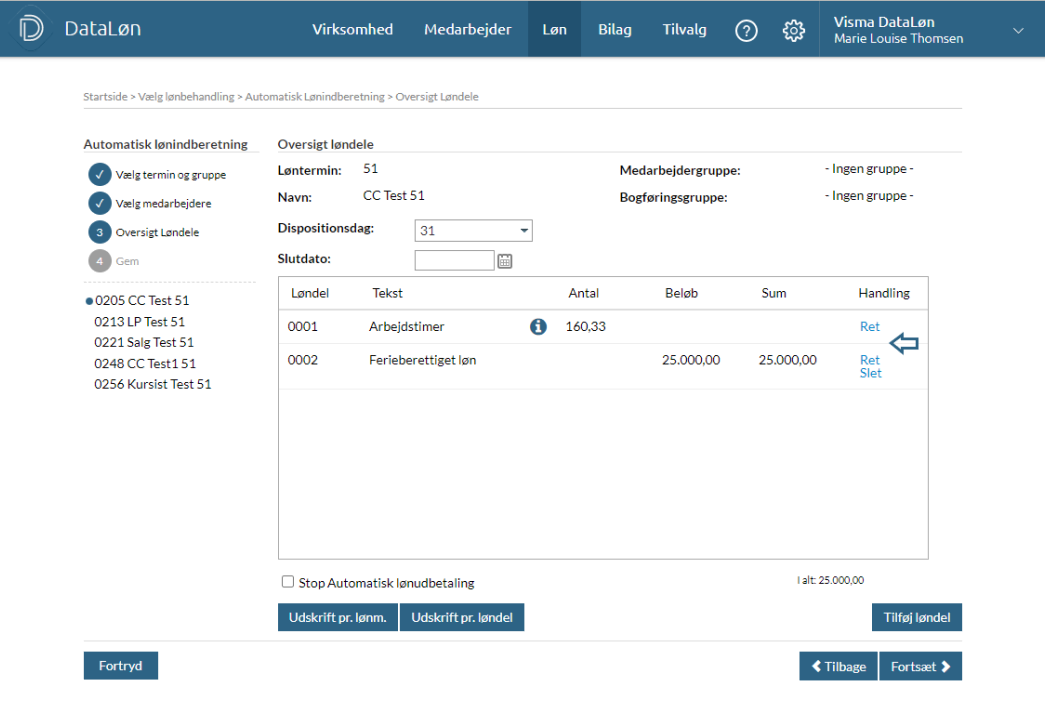Image resolution: width=1045 pixels, height=711 pixels.
Task: Click Ret for Arbejdstimer row
Action: [x=869, y=327]
